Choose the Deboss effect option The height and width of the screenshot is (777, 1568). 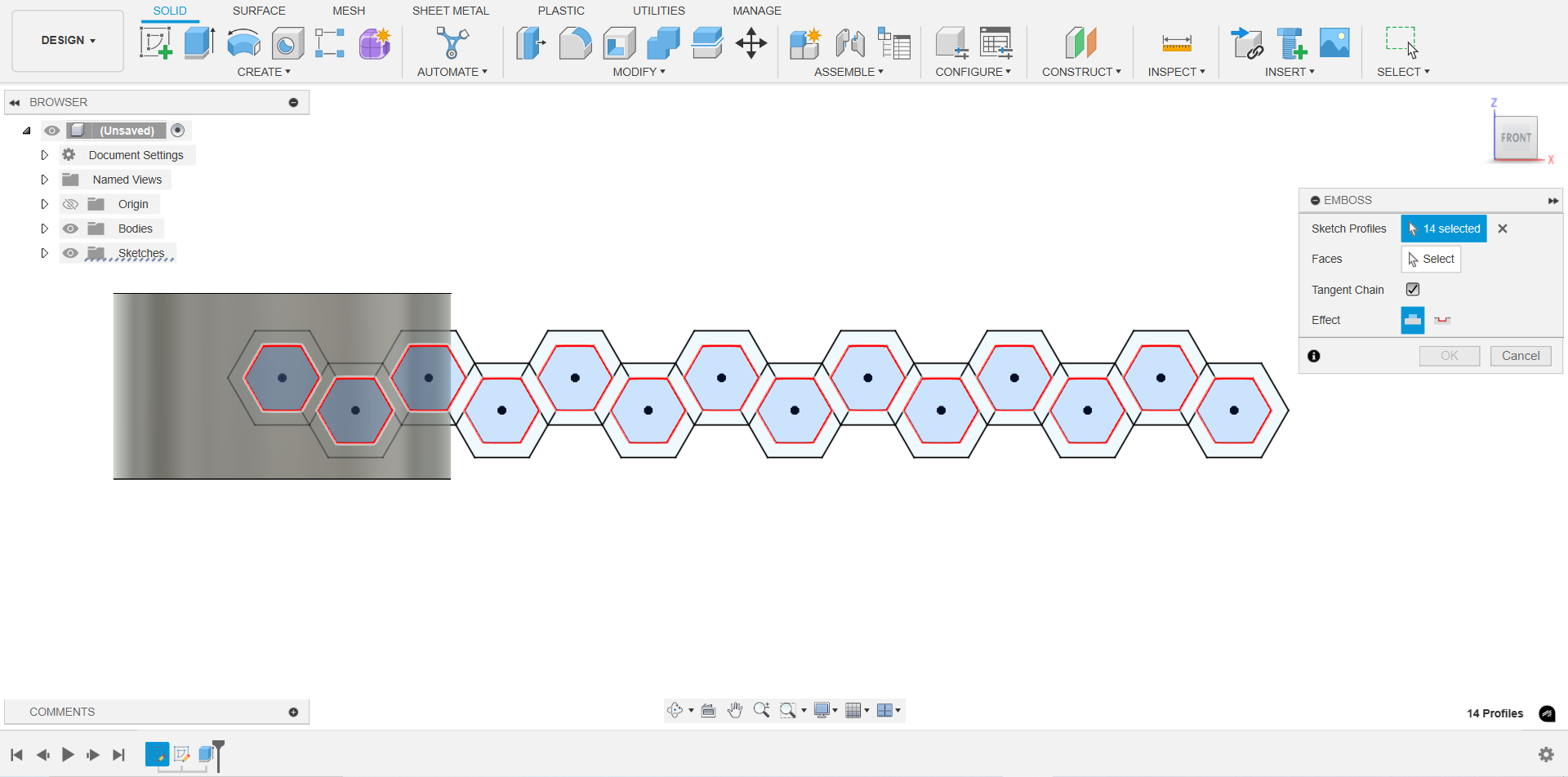(1442, 320)
